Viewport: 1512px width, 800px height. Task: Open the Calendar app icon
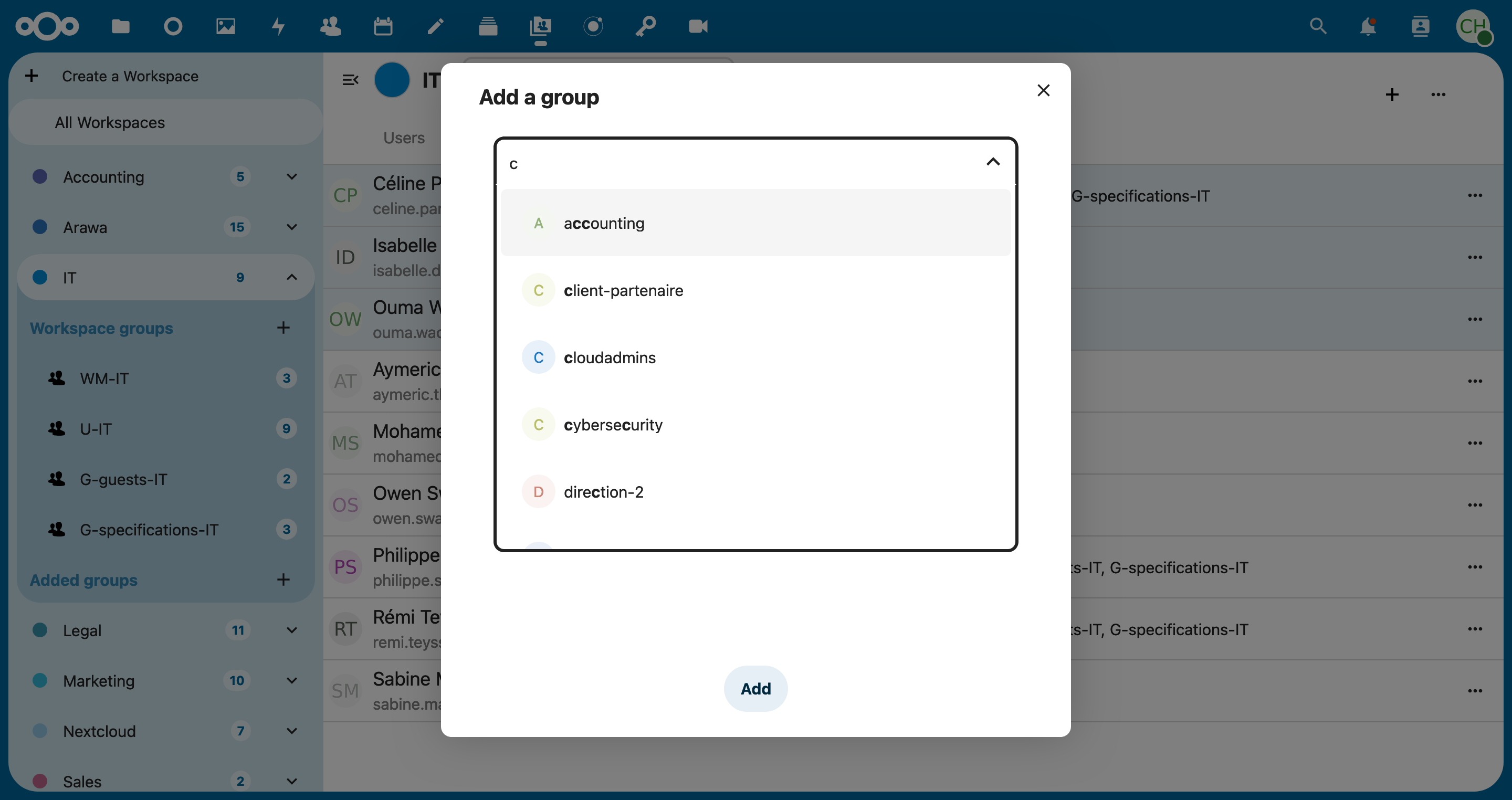(x=383, y=26)
